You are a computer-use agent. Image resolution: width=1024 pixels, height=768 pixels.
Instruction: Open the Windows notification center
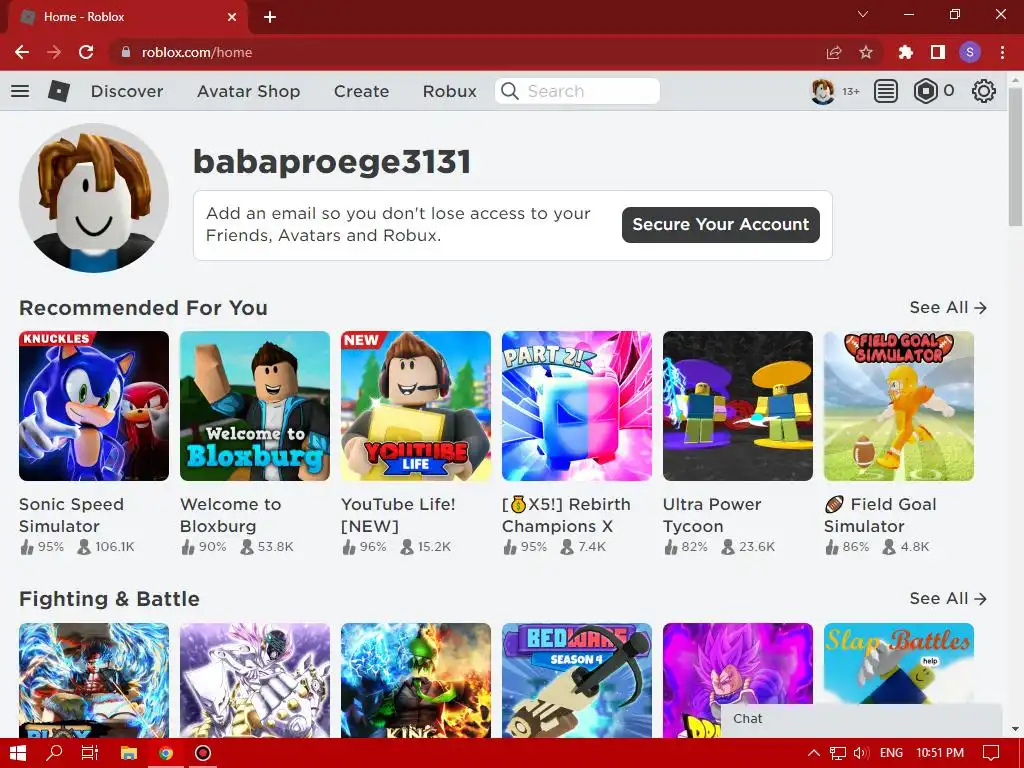(x=991, y=753)
